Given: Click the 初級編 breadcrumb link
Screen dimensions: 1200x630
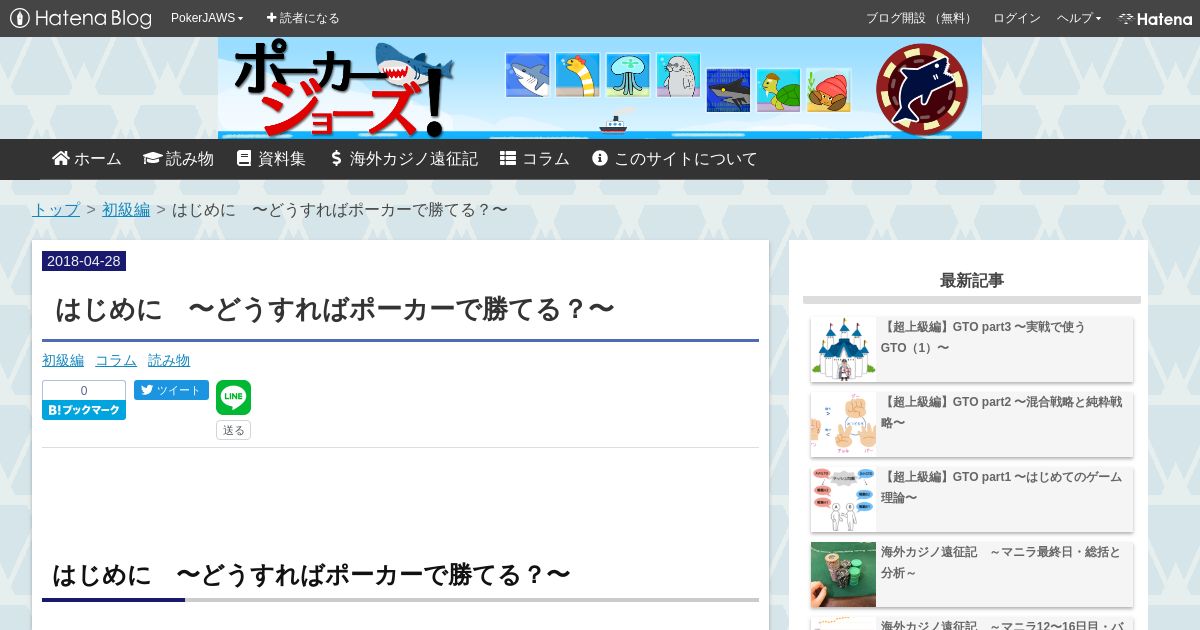Looking at the screenshot, I should [x=126, y=209].
